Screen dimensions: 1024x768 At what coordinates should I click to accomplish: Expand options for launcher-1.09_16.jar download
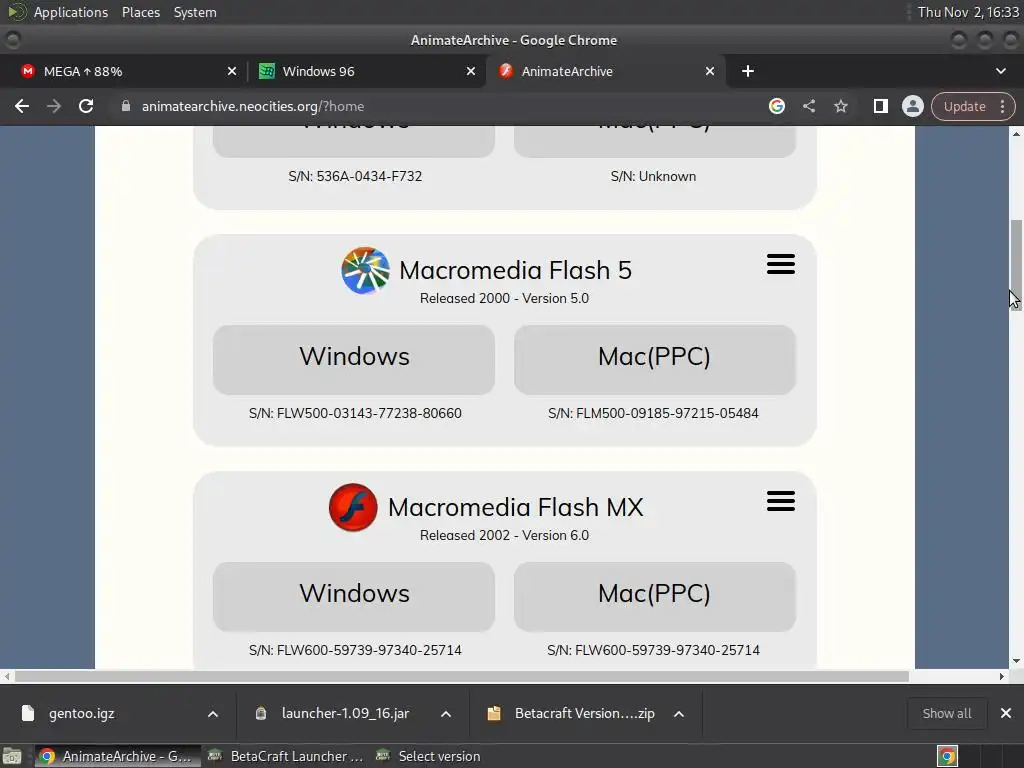[446, 714]
